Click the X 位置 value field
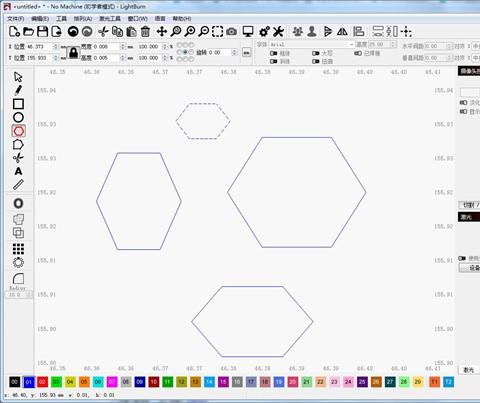Viewport: 480px width, 403px height. 39,47
